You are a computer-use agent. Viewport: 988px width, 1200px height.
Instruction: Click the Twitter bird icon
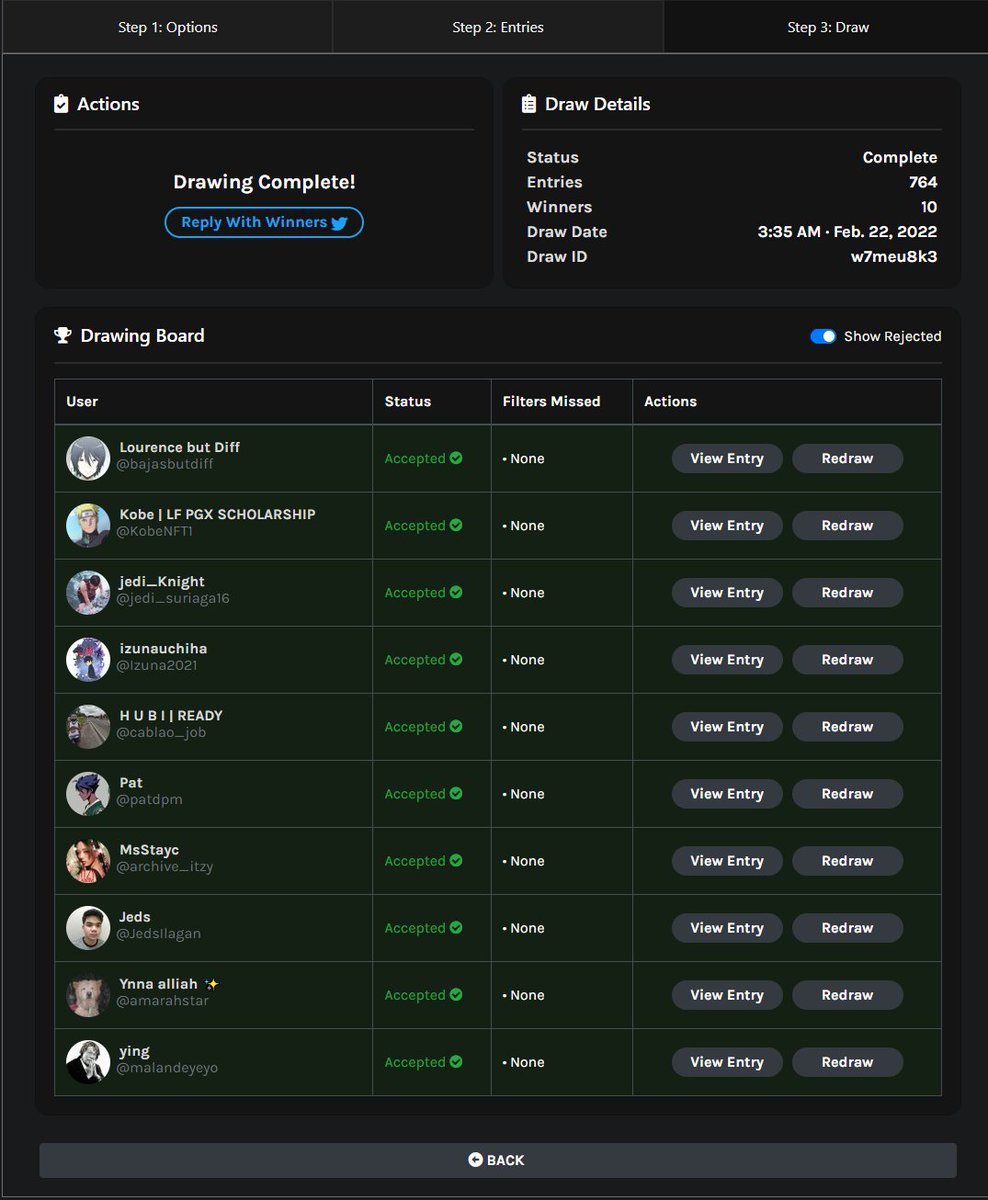[339, 223]
